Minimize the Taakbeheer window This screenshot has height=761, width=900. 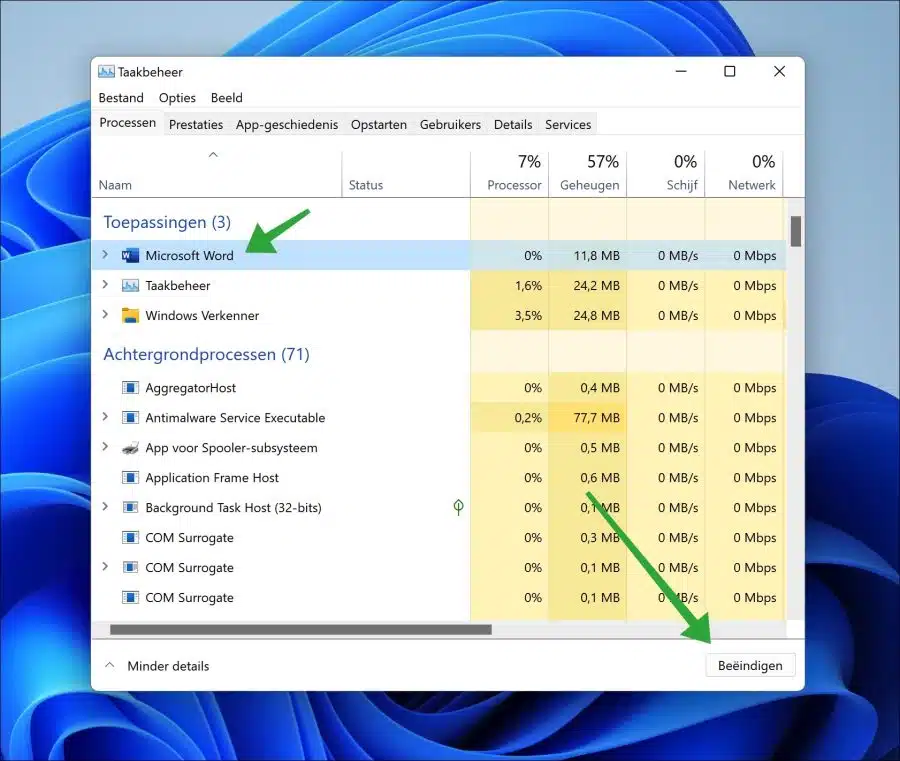[681, 71]
